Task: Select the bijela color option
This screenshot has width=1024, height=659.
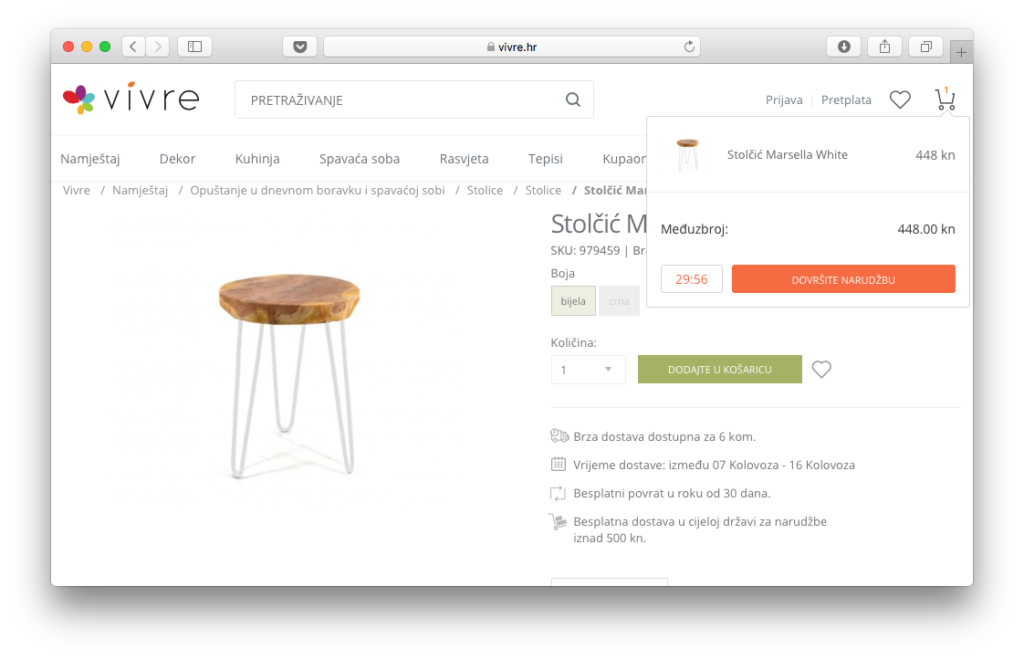Action: 573,301
